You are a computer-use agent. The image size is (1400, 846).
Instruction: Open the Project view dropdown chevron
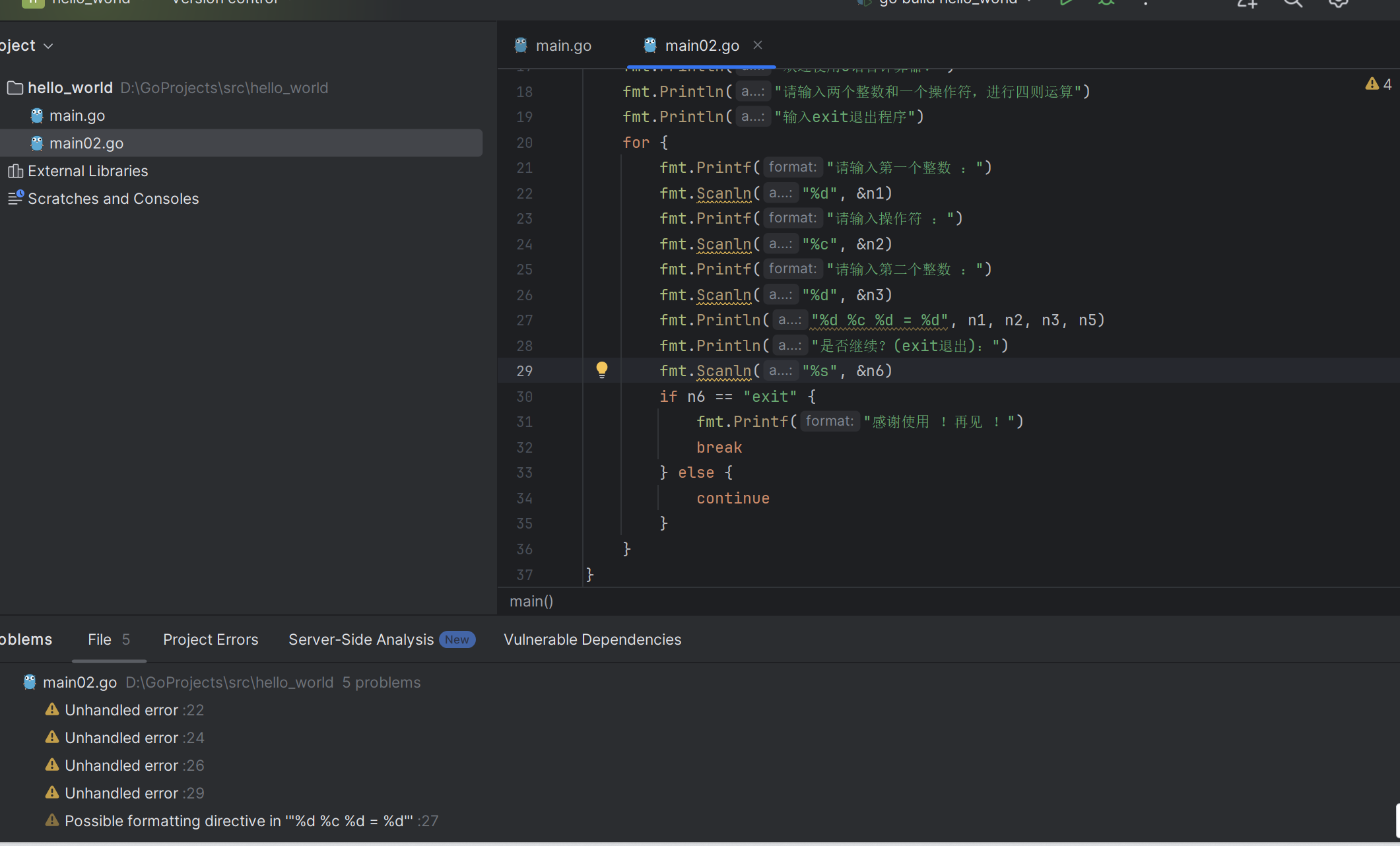point(48,46)
